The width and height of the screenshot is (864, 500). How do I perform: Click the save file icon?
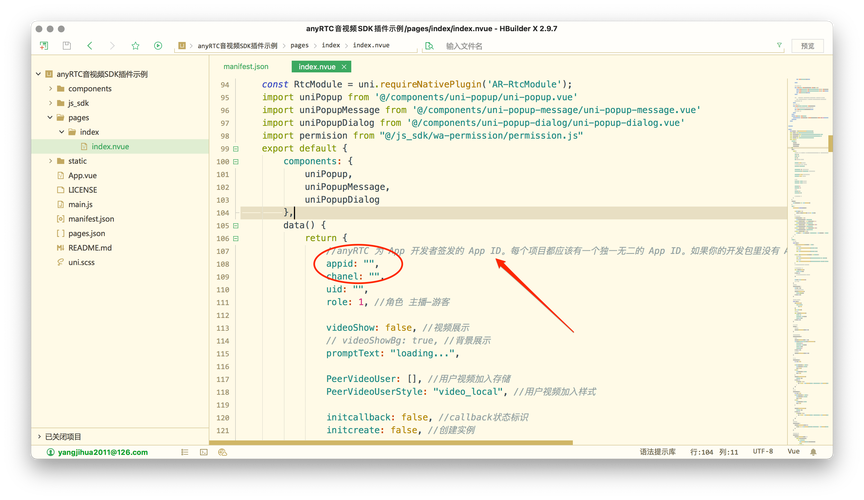67,46
